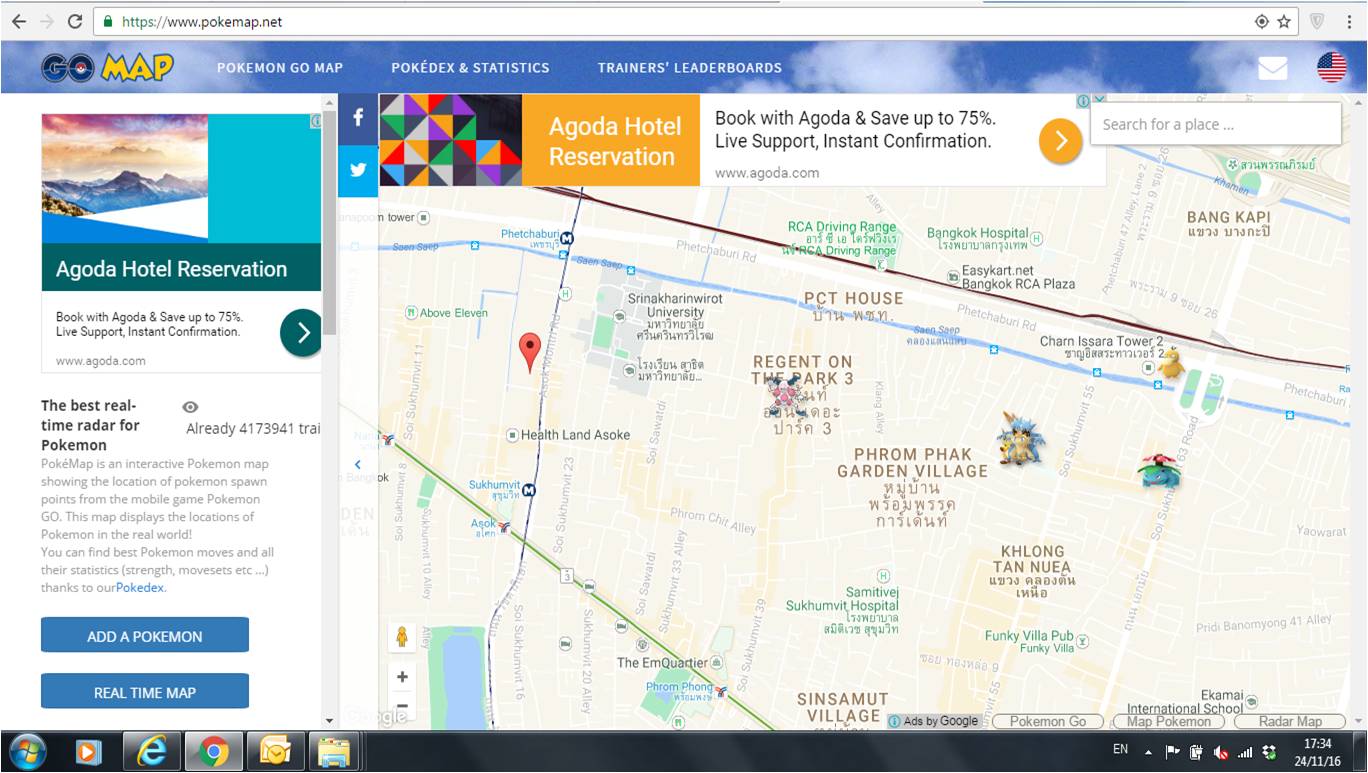Open the Pokedex link in description
This screenshot has height=773, width=1368.
click(x=140, y=588)
